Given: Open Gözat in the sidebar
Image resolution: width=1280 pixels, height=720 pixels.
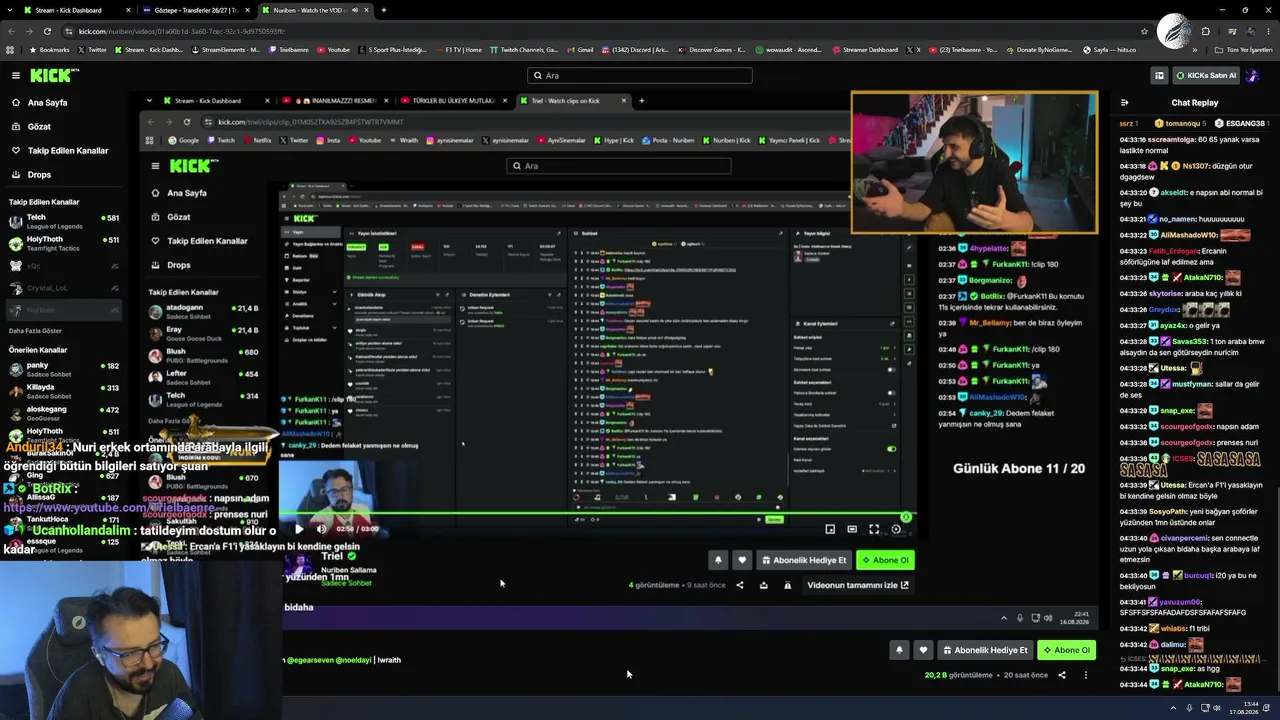Looking at the screenshot, I should [39, 126].
